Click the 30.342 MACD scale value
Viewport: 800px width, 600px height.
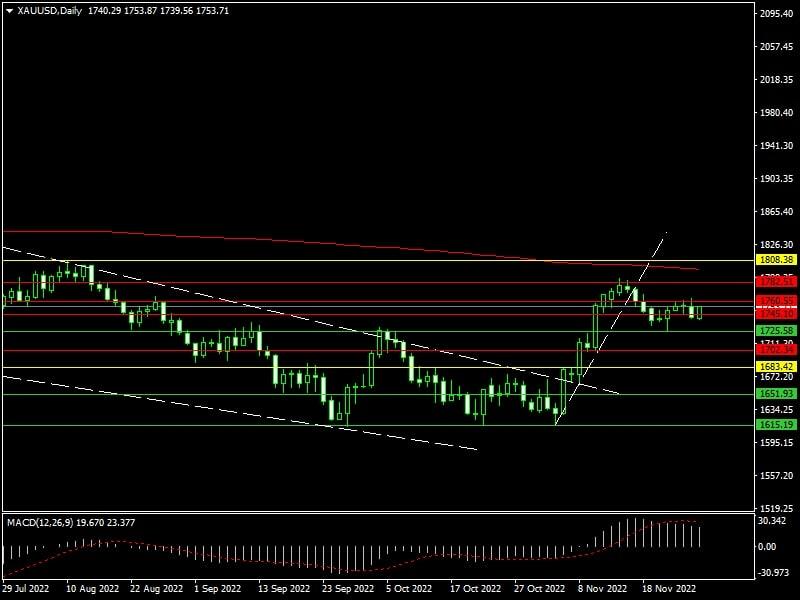click(x=772, y=521)
